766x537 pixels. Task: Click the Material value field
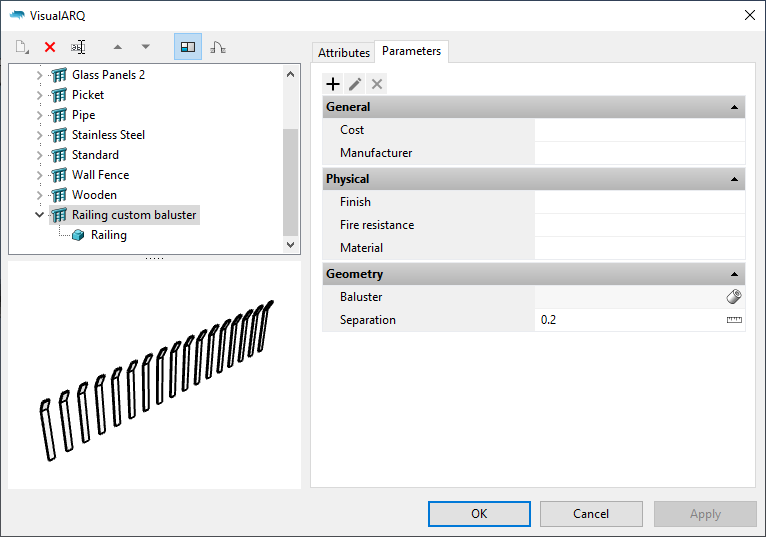click(x=639, y=248)
